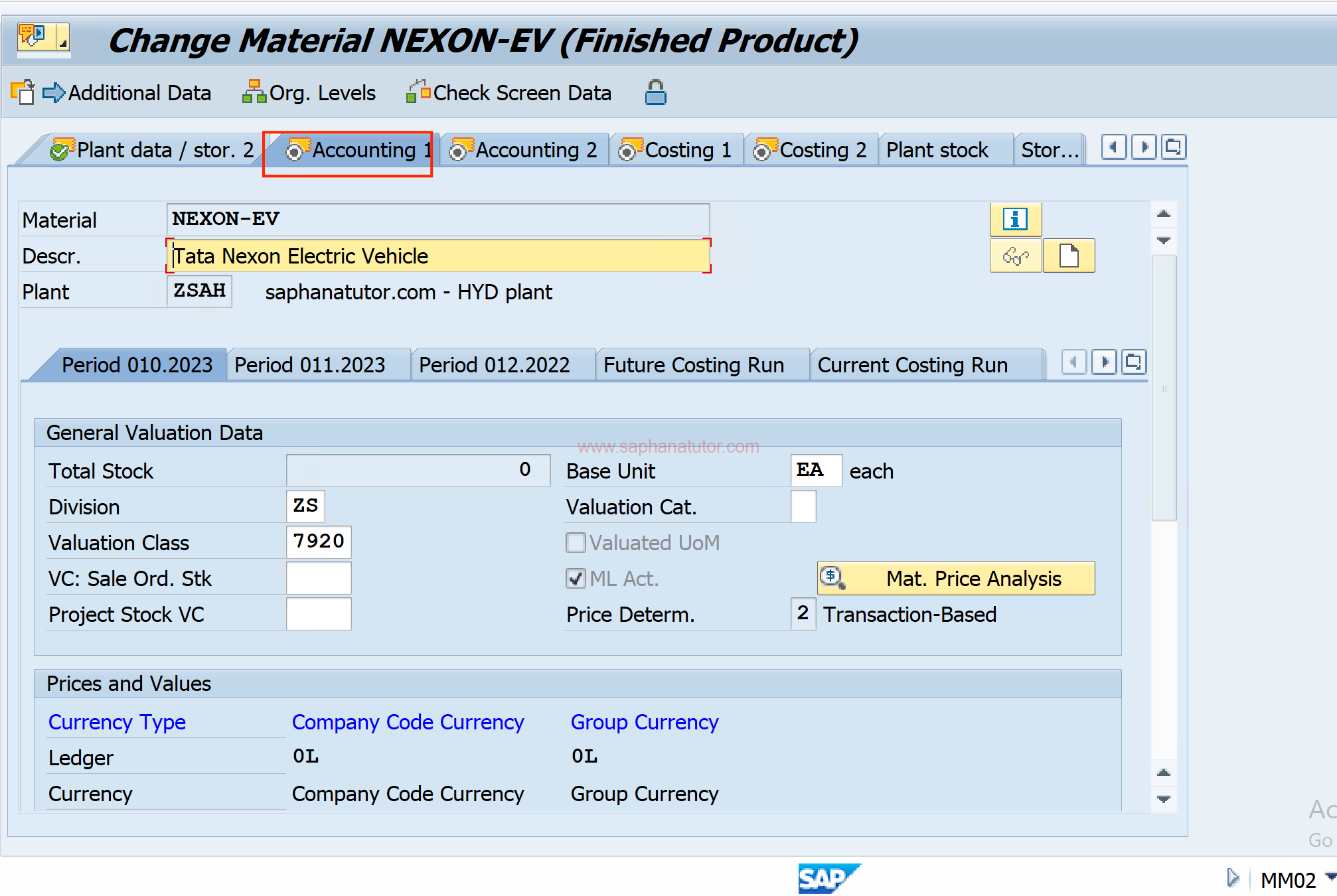
Task: Click the blue information button
Action: click(x=1015, y=219)
